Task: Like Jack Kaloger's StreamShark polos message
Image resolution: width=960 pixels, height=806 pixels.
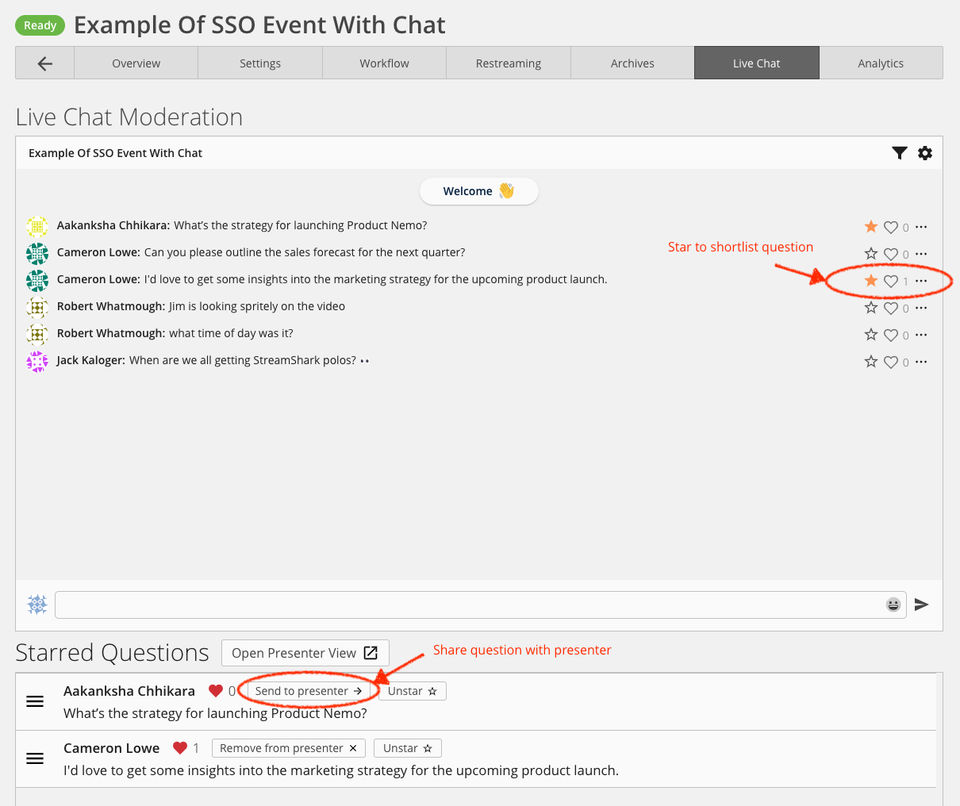Action: (891, 362)
